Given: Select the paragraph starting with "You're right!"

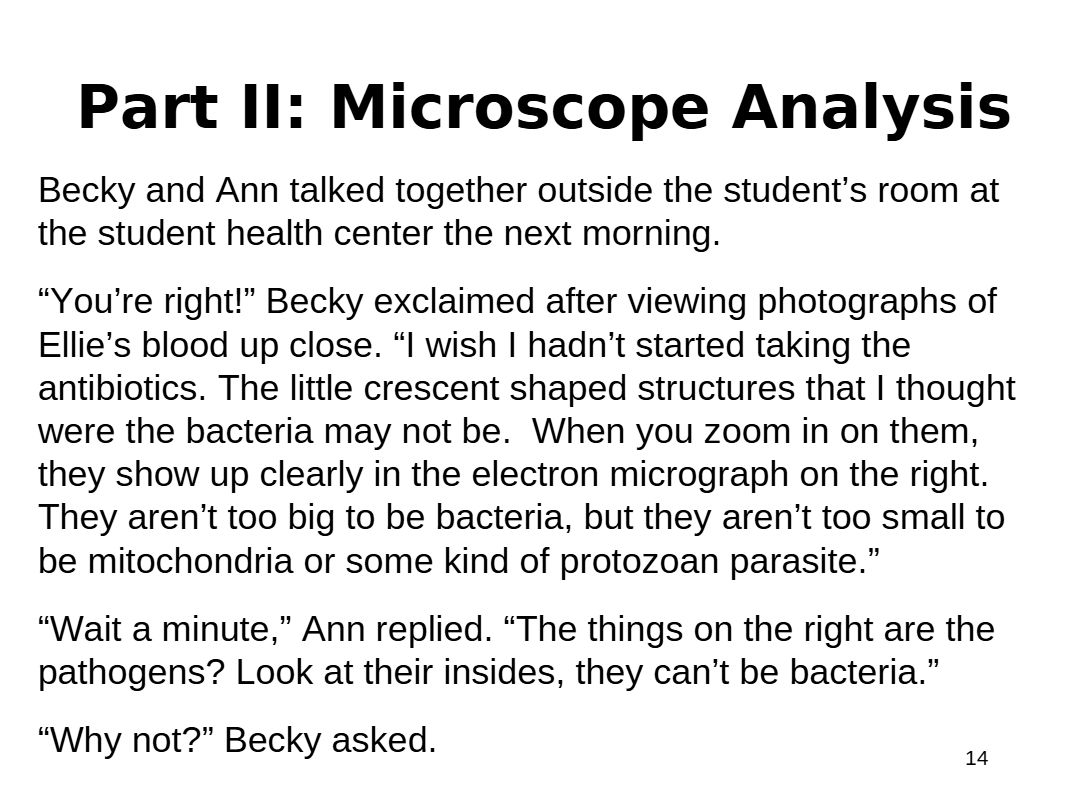Looking at the screenshot, I should pos(526,431).
